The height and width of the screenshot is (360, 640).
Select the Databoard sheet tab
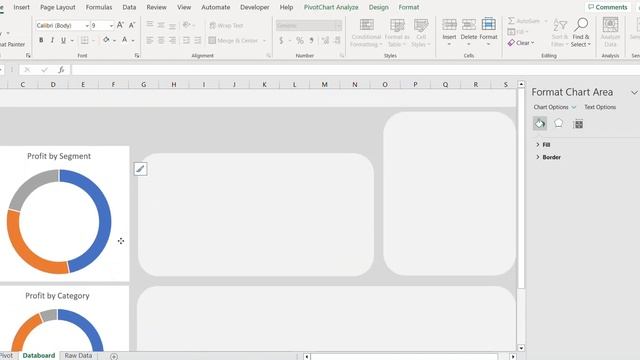pyautogui.click(x=39, y=356)
